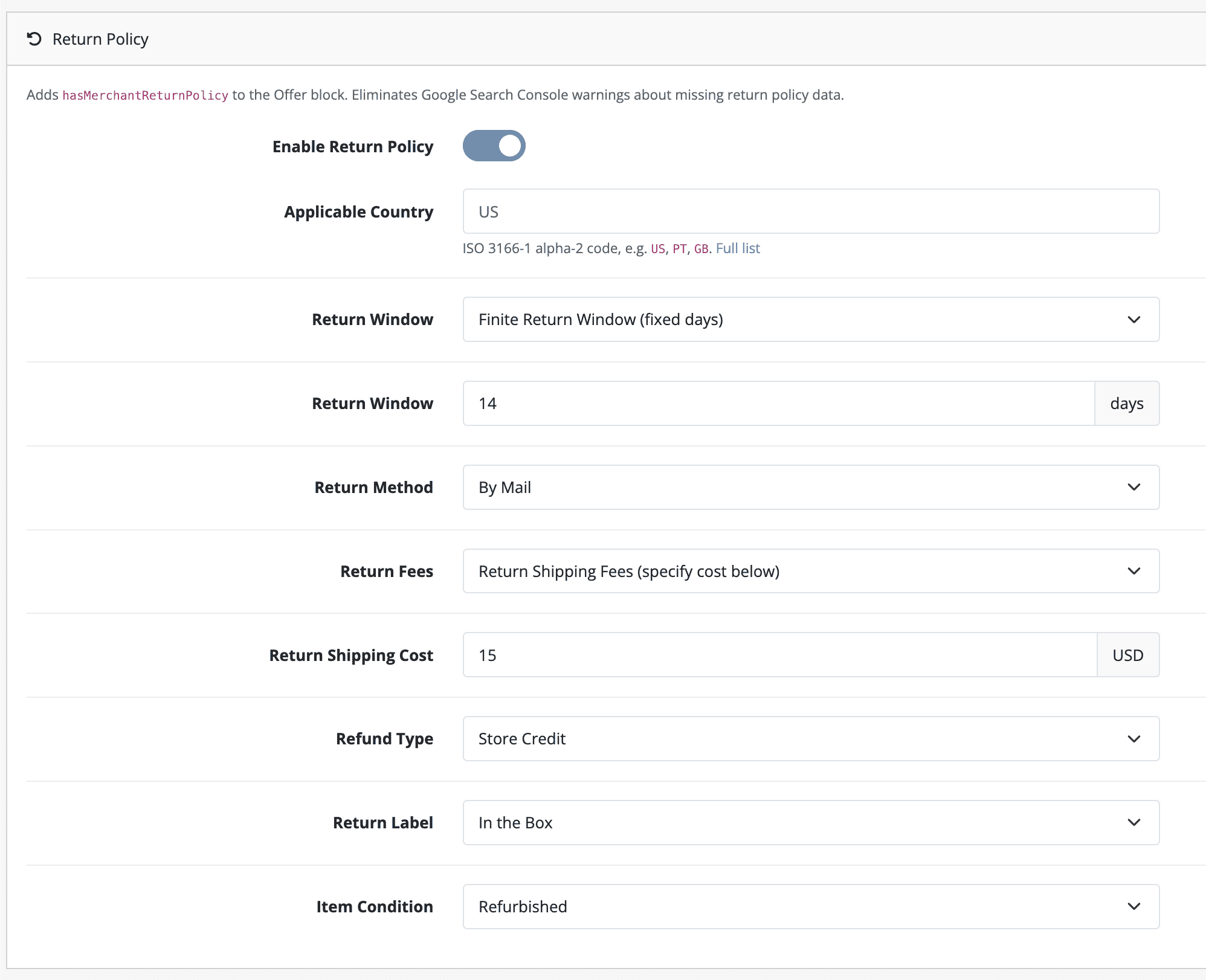Click the Return Policy section header
Screen dimensions: 1206x980
pyautogui.click(x=100, y=39)
